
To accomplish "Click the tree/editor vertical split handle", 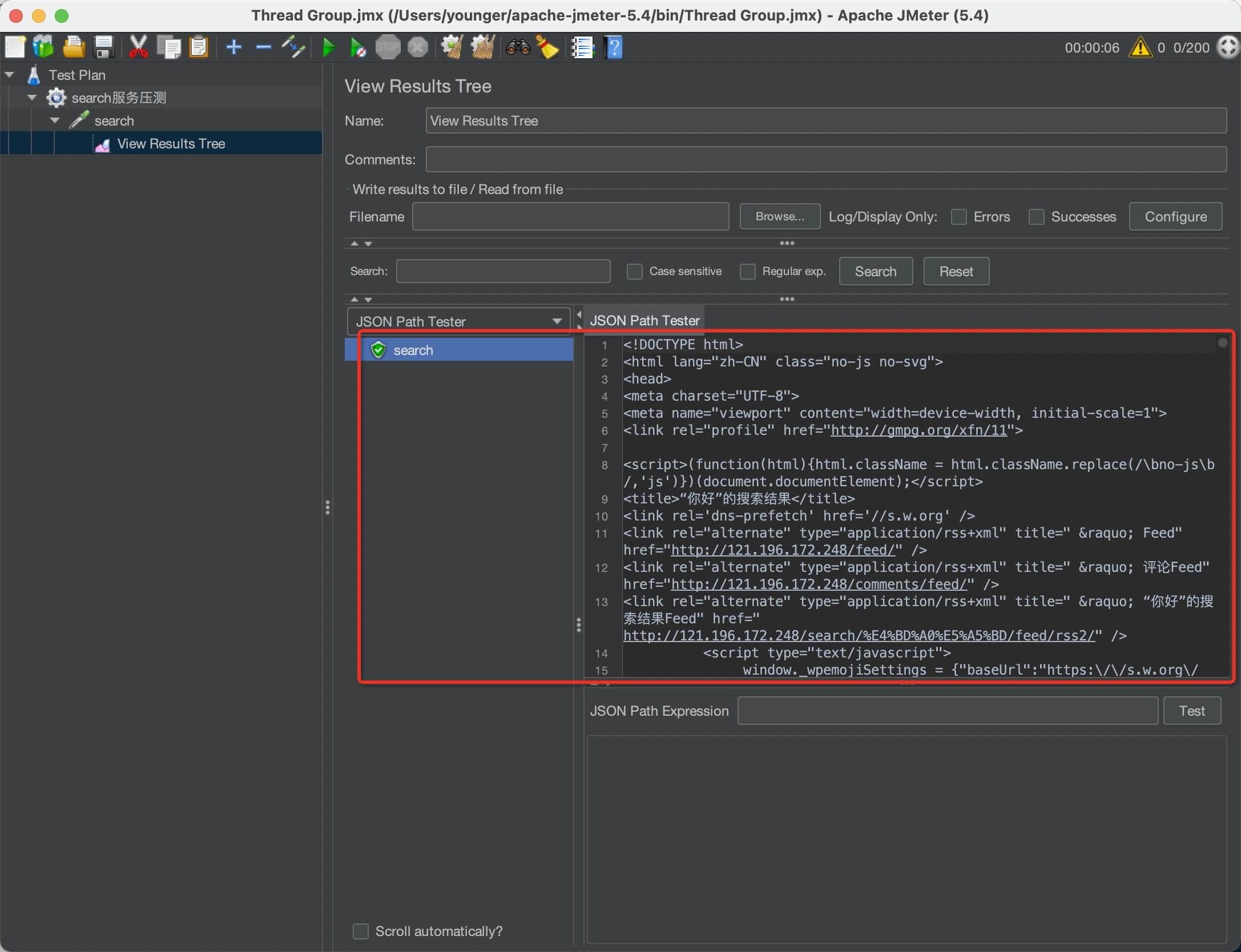I will pos(328,507).
